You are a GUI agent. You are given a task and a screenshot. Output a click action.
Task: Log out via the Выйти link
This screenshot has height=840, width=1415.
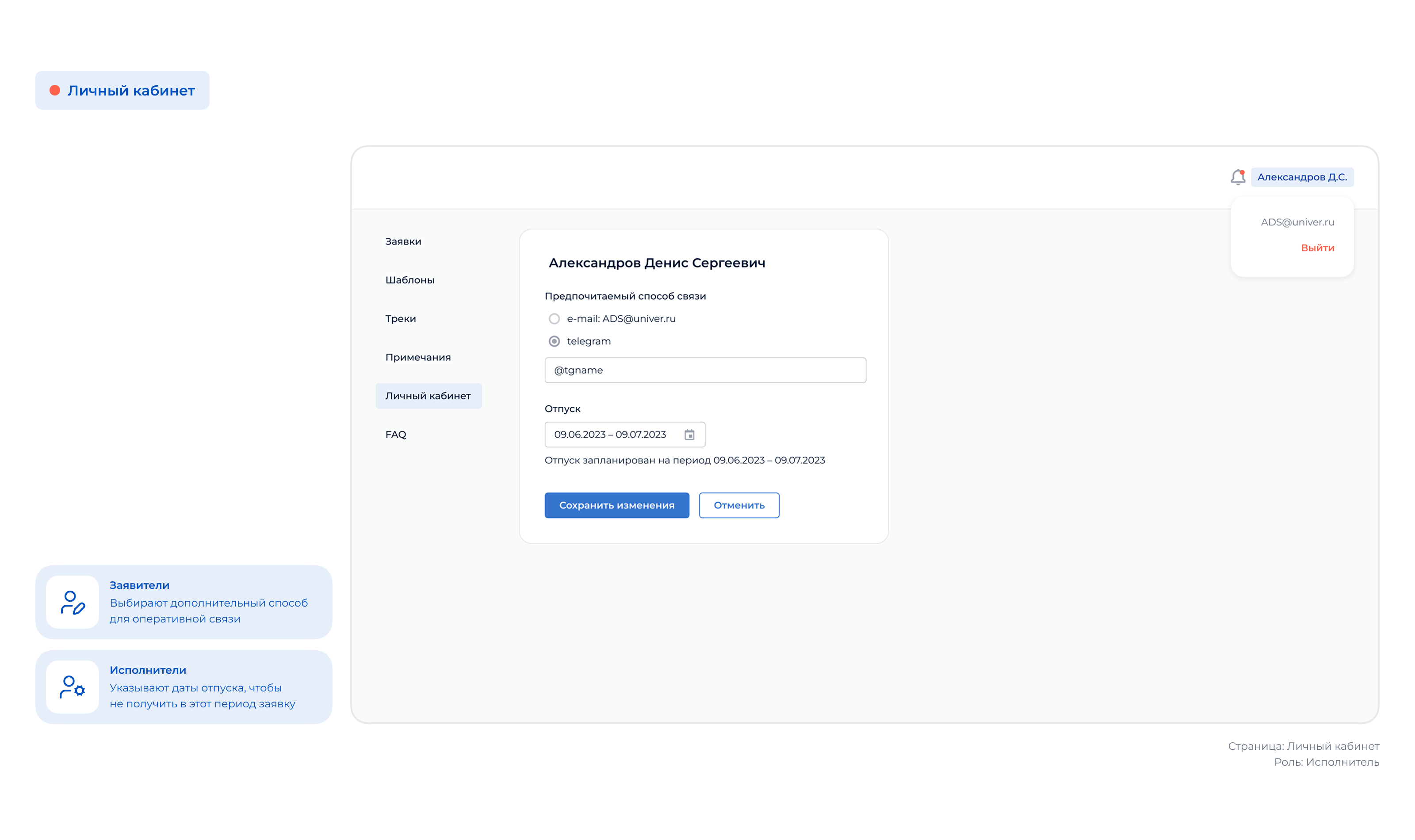(1318, 248)
